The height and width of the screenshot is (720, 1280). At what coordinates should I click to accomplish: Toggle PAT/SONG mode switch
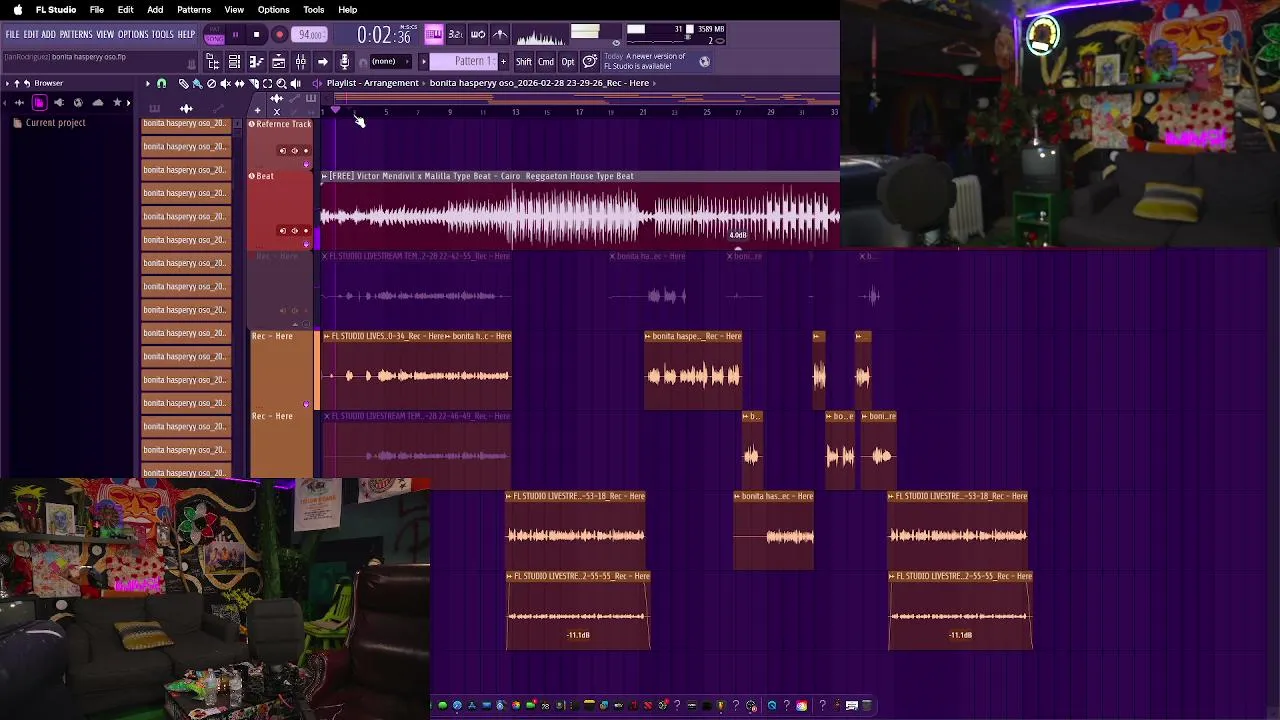click(x=215, y=35)
